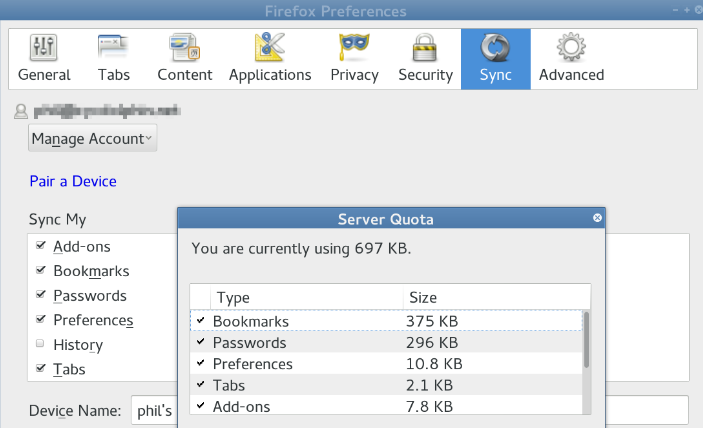Image resolution: width=703 pixels, height=428 pixels.
Task: Switch to the Tabs label tab
Action: pos(114,75)
